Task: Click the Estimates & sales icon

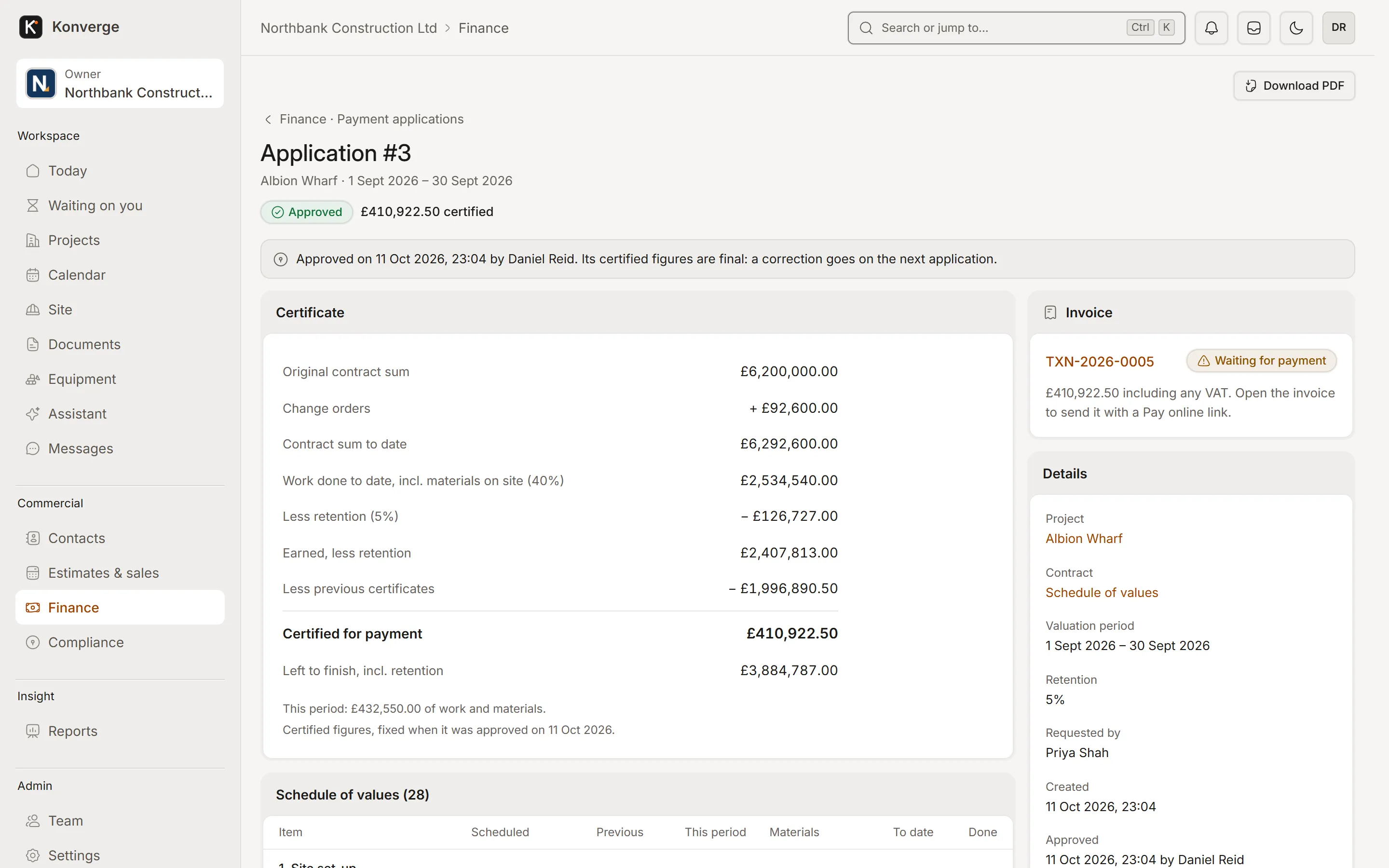Action: click(x=33, y=573)
